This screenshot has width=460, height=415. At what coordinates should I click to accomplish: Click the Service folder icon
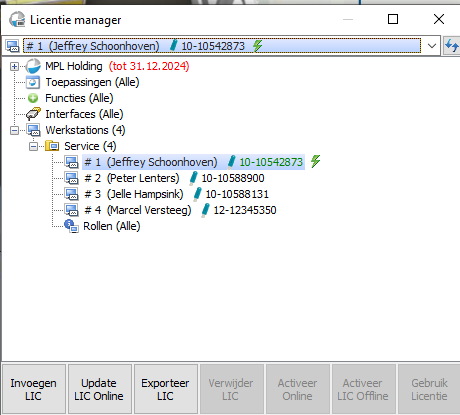pos(52,146)
